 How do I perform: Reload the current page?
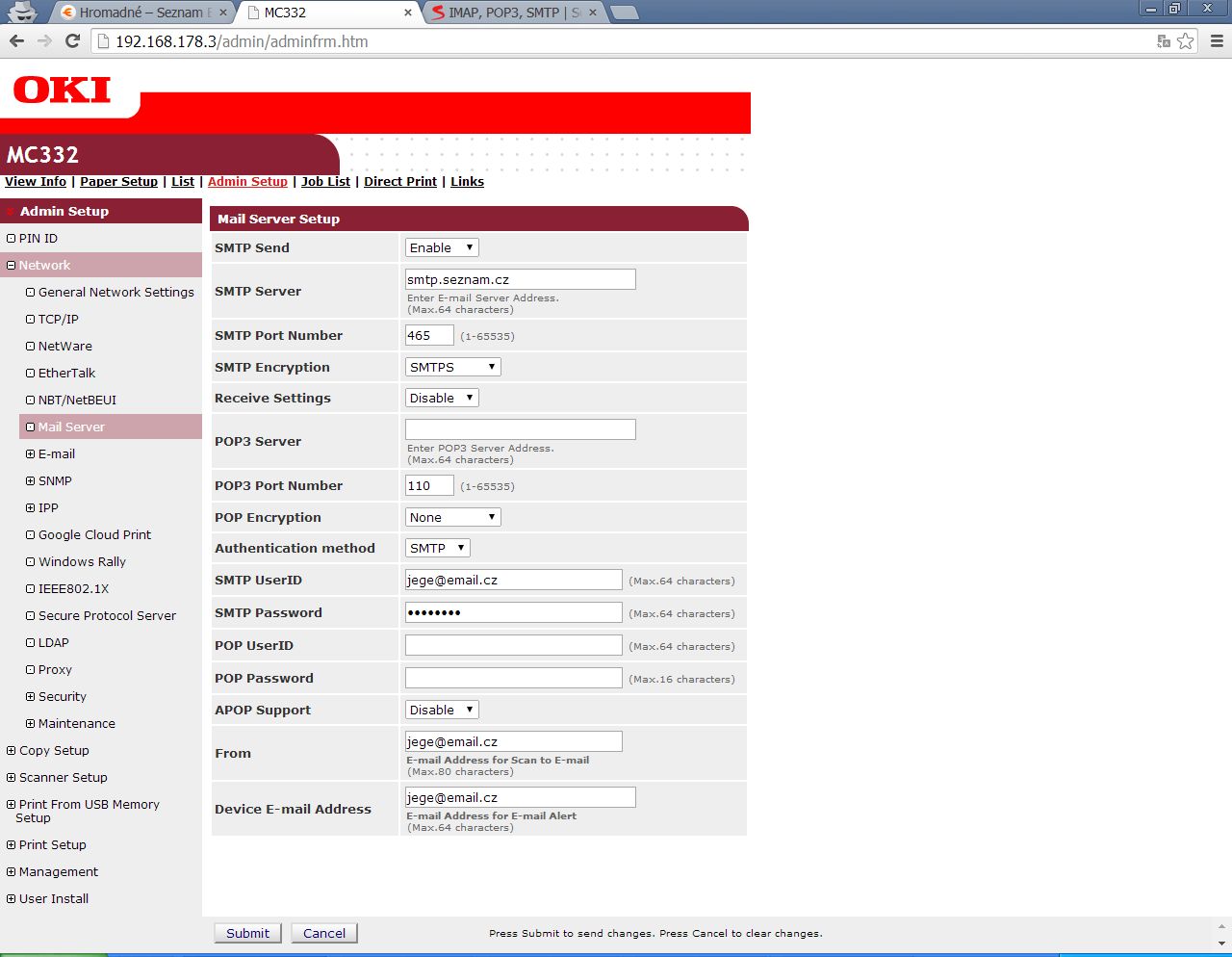click(72, 40)
